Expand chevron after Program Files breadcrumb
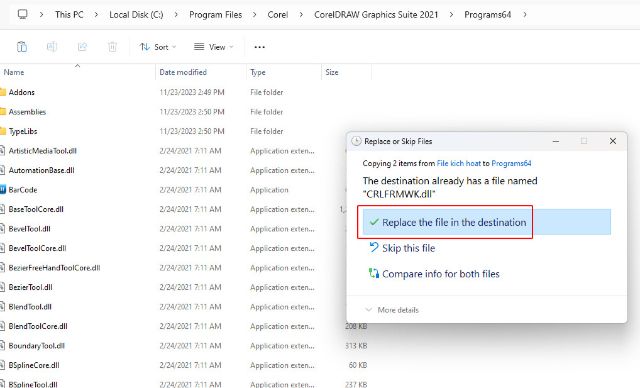Screen dimensions: 640x388 (255, 15)
